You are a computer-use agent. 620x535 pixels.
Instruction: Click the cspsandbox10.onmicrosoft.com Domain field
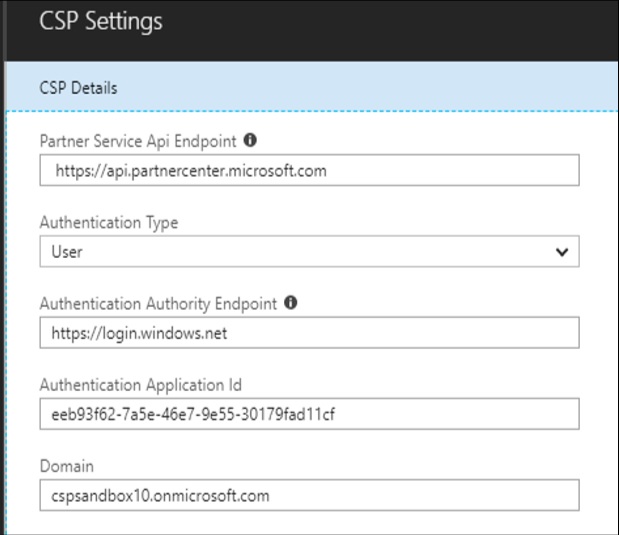pyautogui.click(x=310, y=495)
